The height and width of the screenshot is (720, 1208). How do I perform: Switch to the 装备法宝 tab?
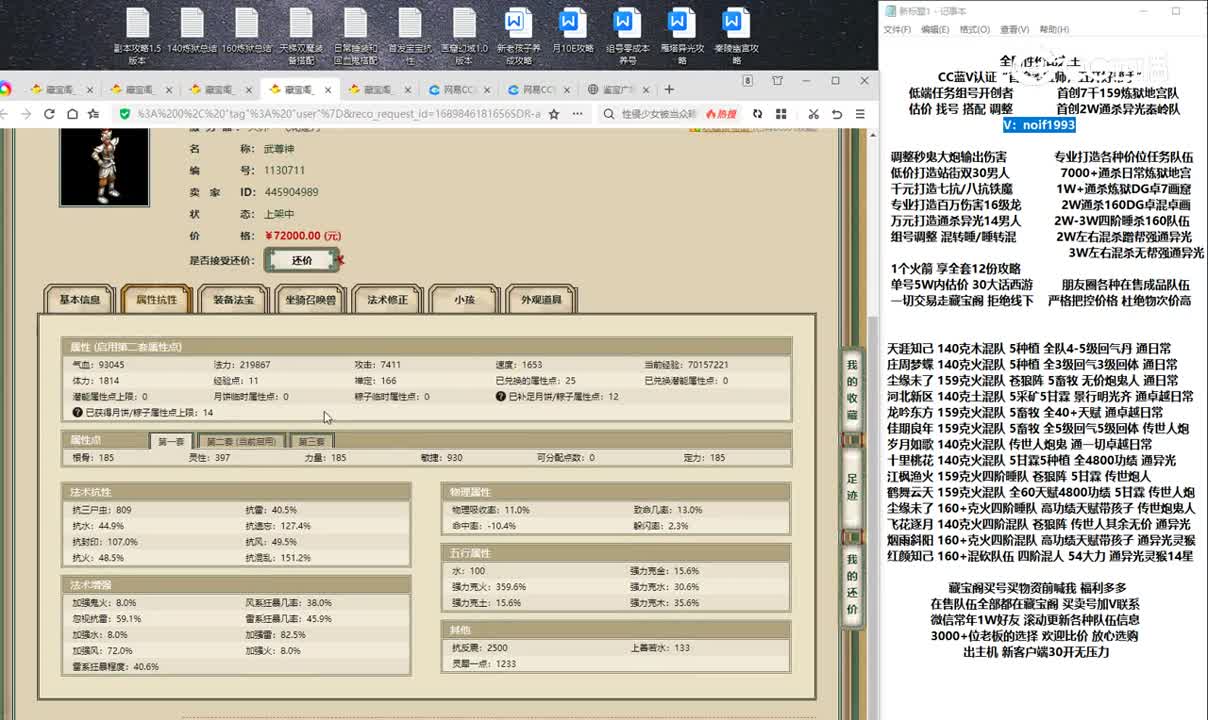[233, 299]
